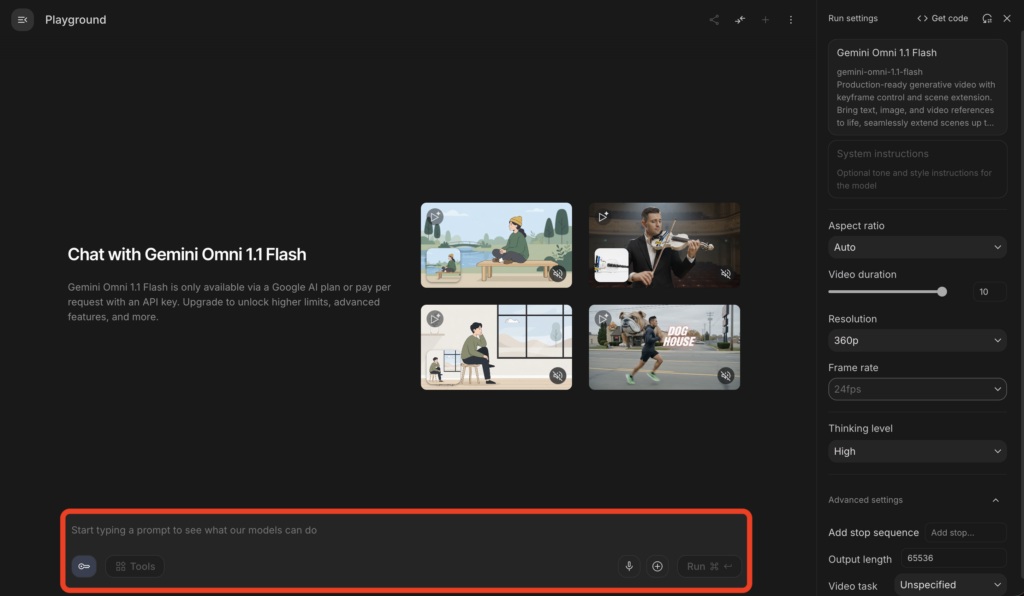Open the girl on park bench thumbnail
The height and width of the screenshot is (596, 1024).
(x=496, y=245)
